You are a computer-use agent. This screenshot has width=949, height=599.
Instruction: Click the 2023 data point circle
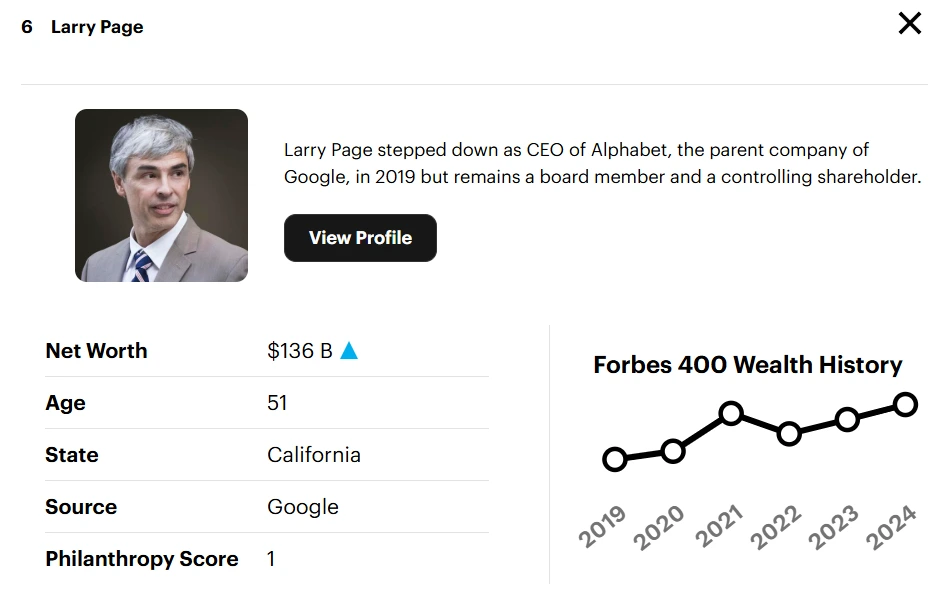click(847, 419)
